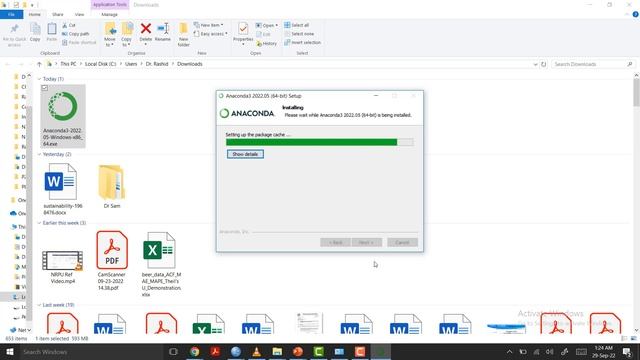The width and height of the screenshot is (640, 360).
Task: Collapse Earlier this week group
Action: pyautogui.click(x=40, y=223)
